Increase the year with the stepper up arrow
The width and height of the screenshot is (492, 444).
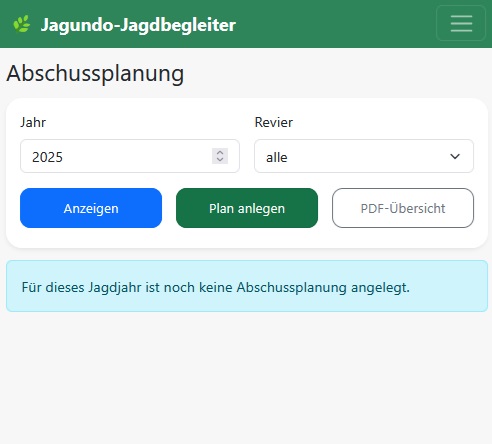click(x=220, y=152)
